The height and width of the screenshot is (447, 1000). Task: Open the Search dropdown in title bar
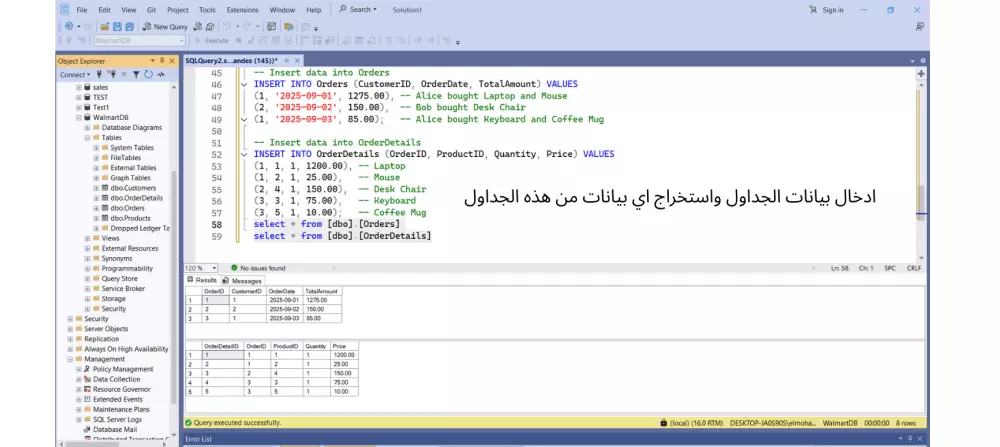coord(358,10)
